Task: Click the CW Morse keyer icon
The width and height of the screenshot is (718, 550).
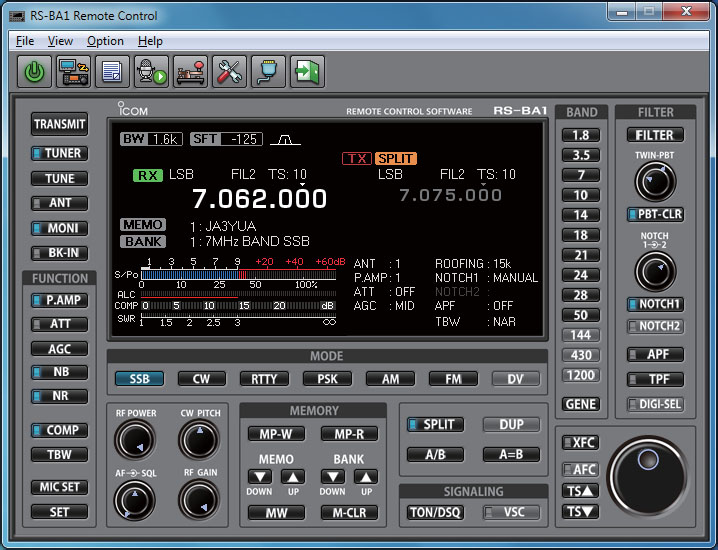Action: point(190,71)
